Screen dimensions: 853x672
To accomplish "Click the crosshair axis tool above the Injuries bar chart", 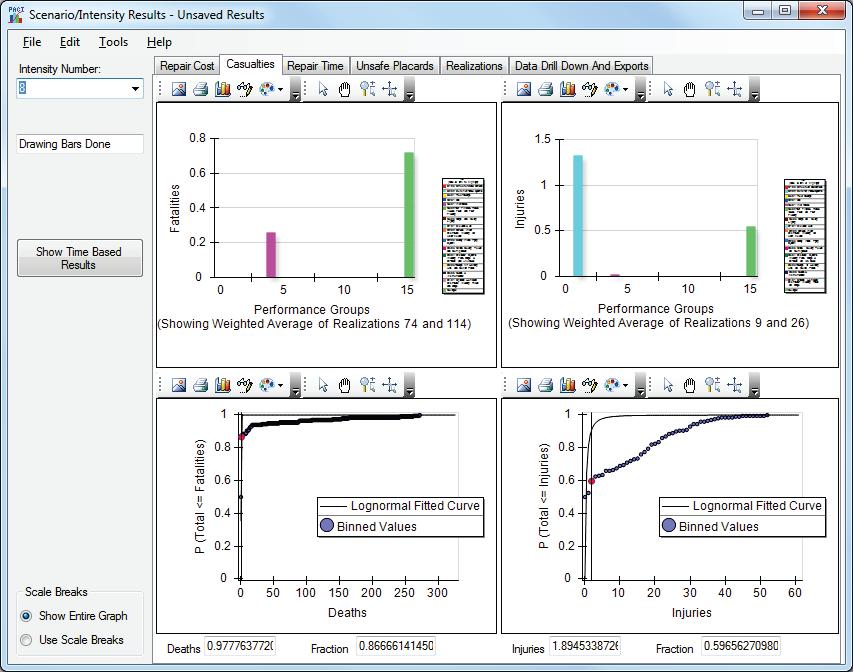I will (734, 89).
